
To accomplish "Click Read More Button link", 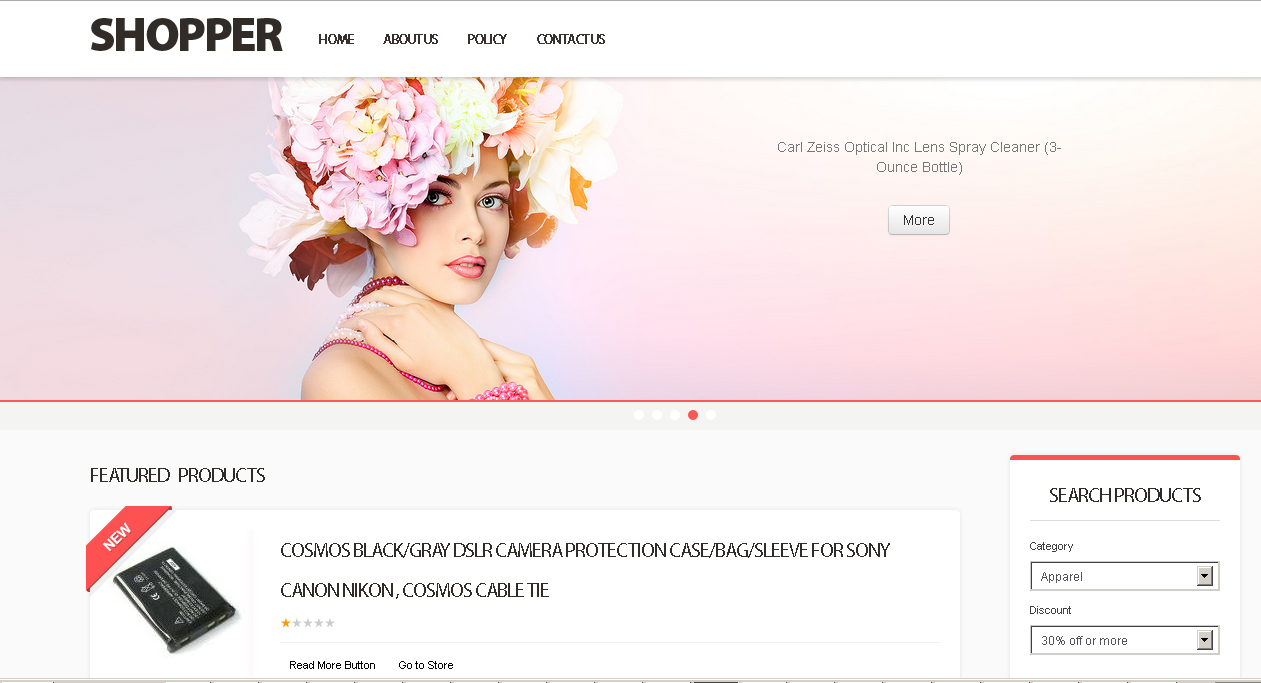I will [332, 665].
